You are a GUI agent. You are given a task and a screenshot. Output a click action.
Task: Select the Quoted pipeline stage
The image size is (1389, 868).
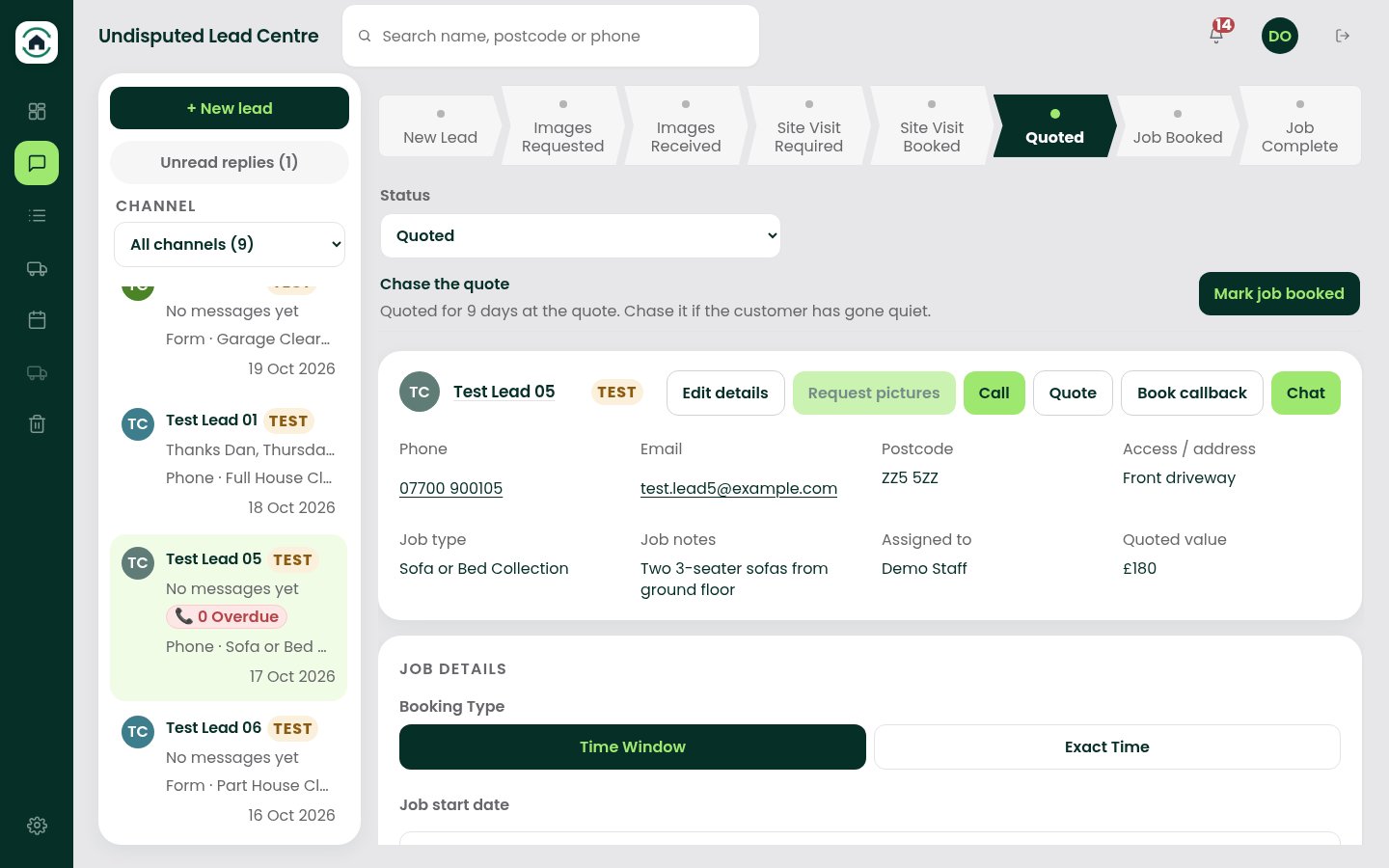(x=1054, y=126)
